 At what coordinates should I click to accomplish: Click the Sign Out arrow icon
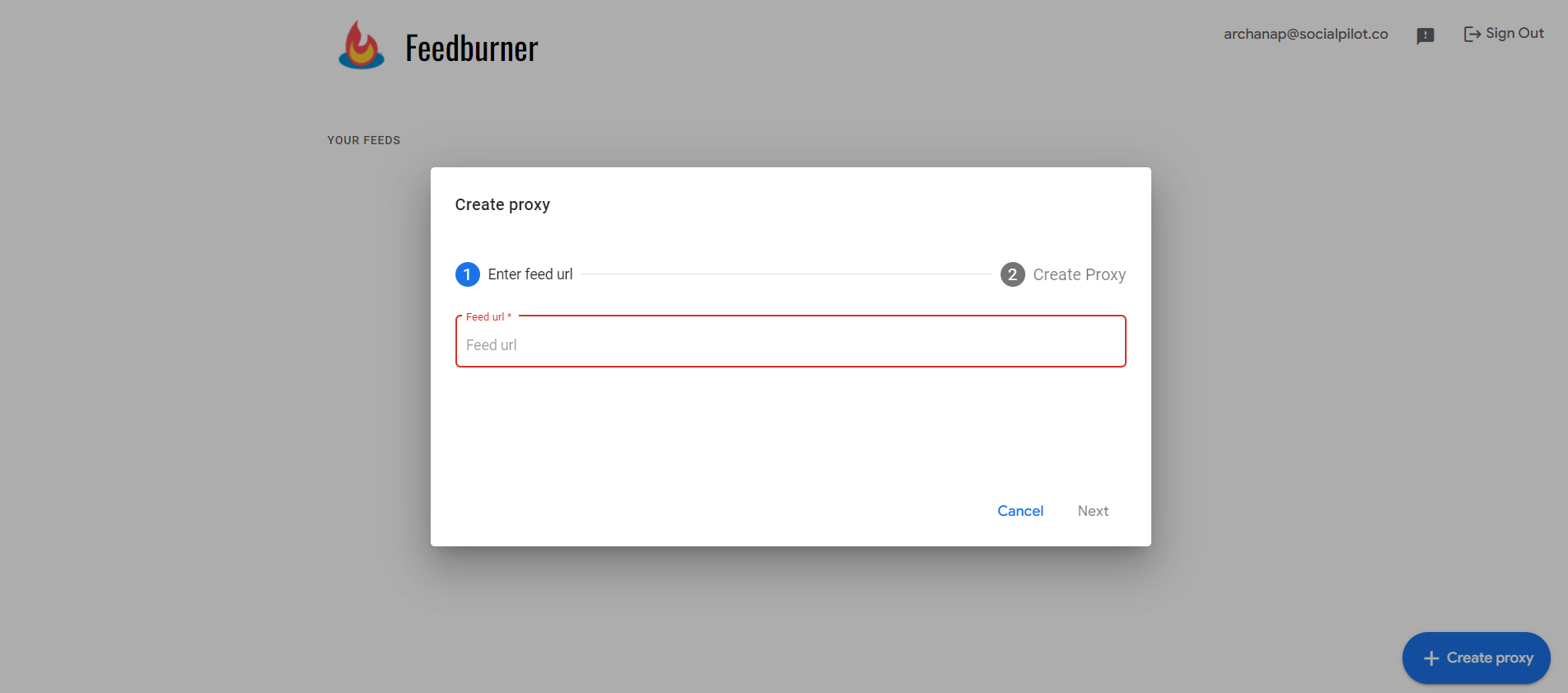1472,34
